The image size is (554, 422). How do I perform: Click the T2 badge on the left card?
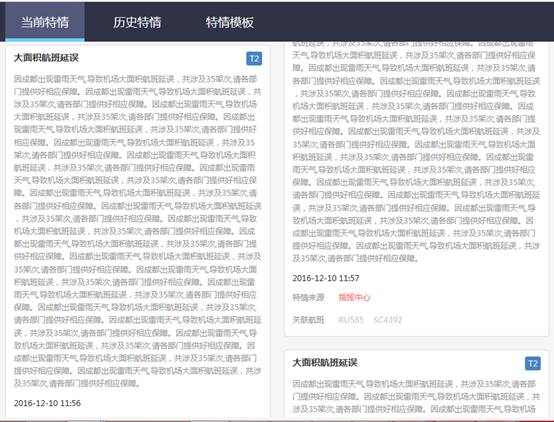pos(254,59)
